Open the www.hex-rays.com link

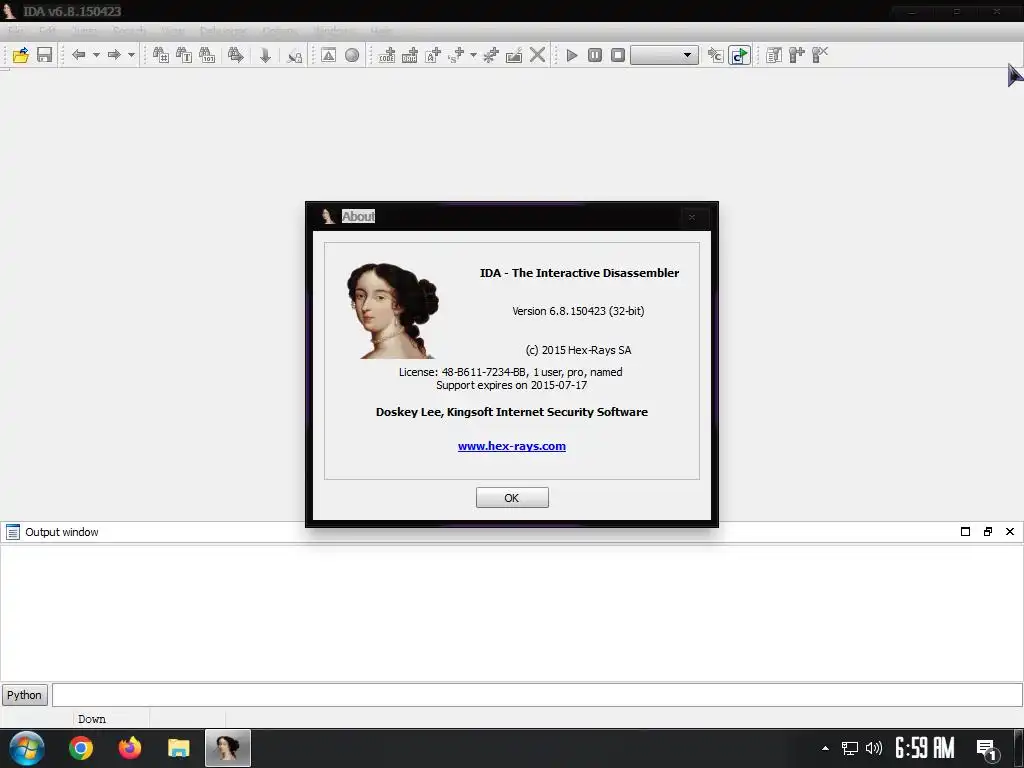click(x=512, y=446)
